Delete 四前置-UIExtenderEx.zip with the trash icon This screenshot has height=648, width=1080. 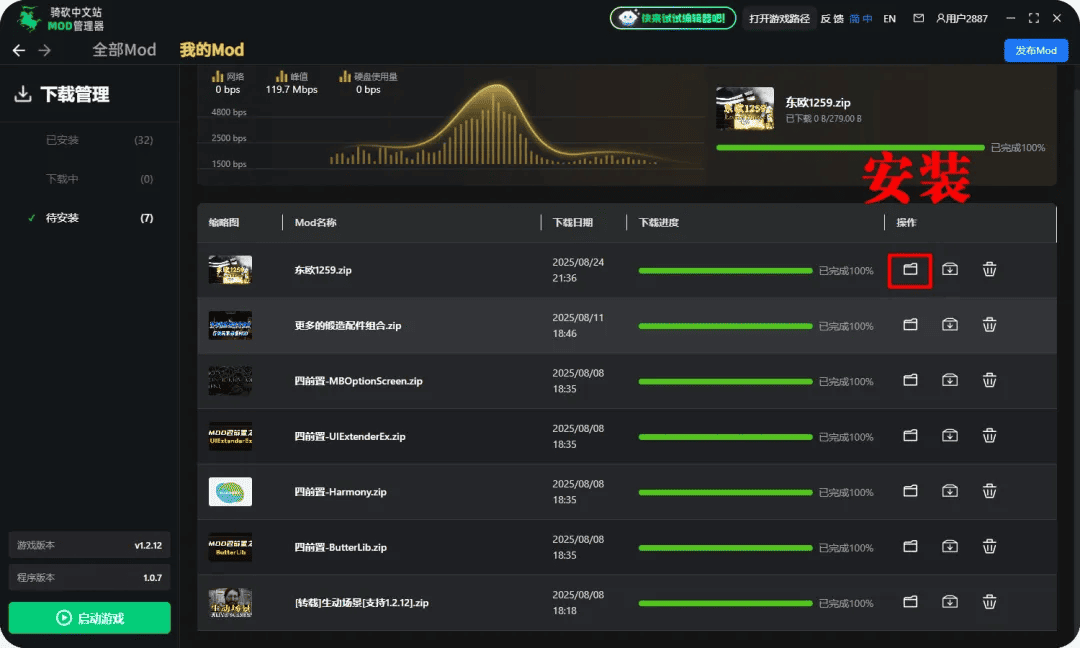pos(989,436)
